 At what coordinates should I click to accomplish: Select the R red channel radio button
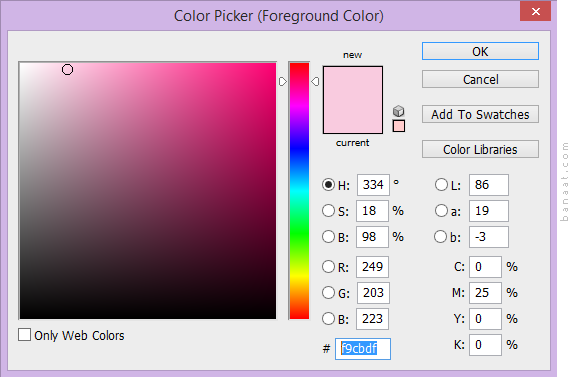[328, 267]
